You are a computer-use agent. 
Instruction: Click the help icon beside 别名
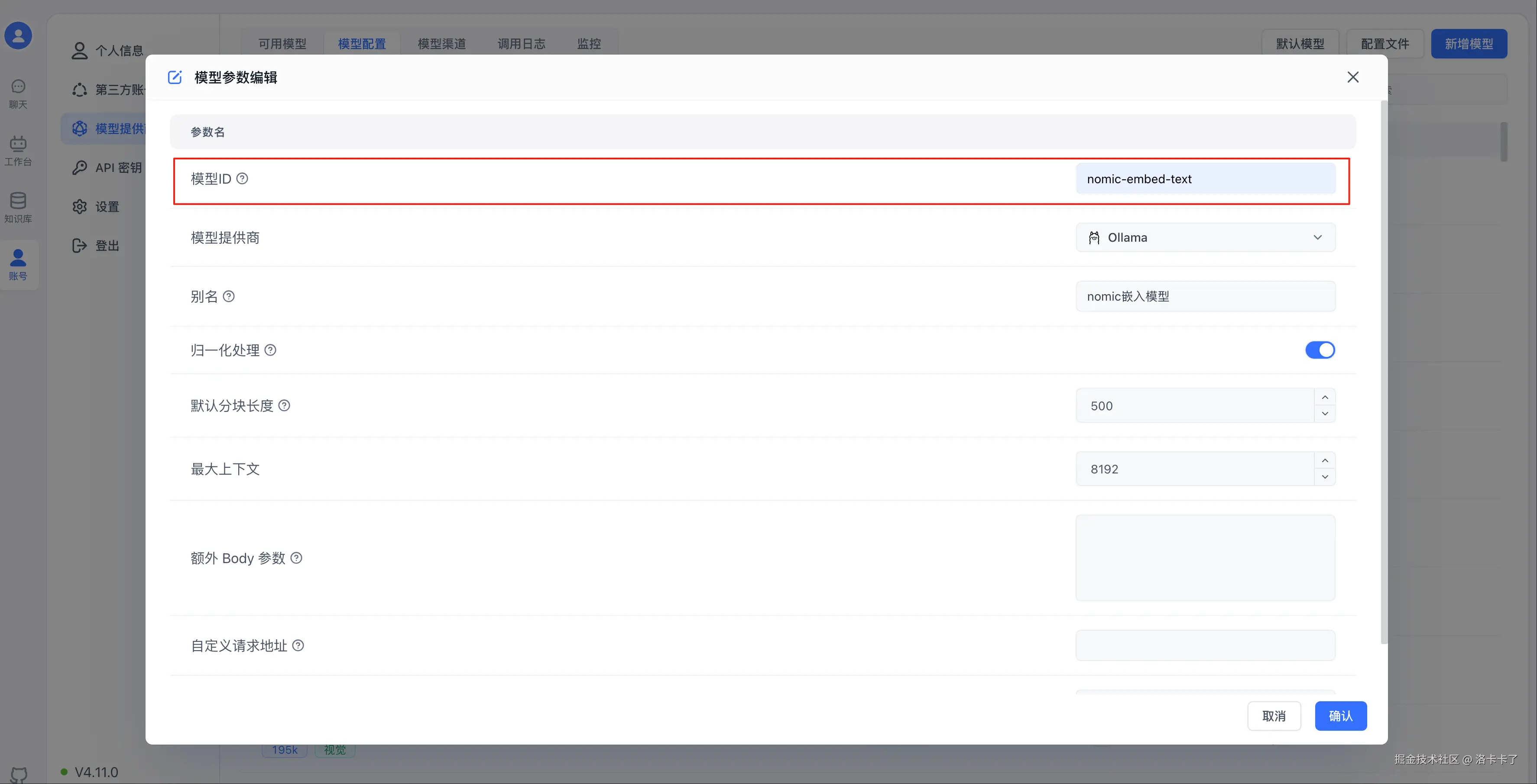point(229,297)
